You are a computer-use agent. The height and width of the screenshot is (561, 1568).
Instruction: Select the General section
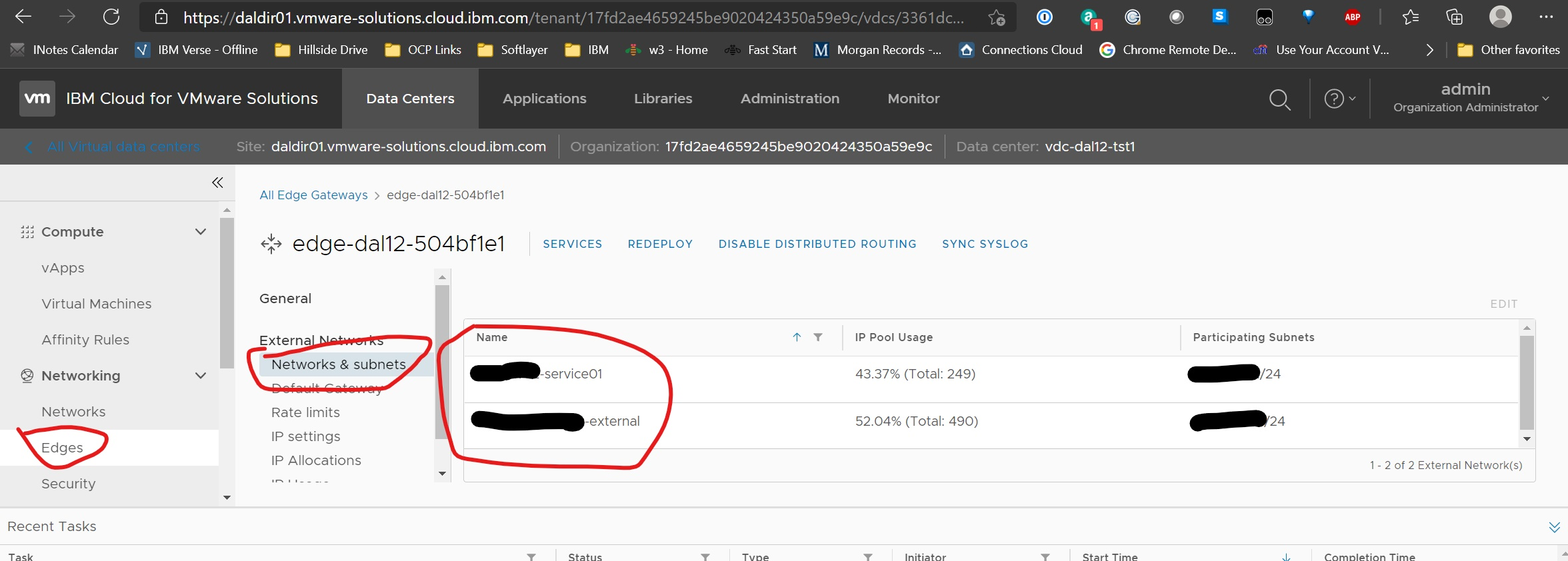coord(285,298)
